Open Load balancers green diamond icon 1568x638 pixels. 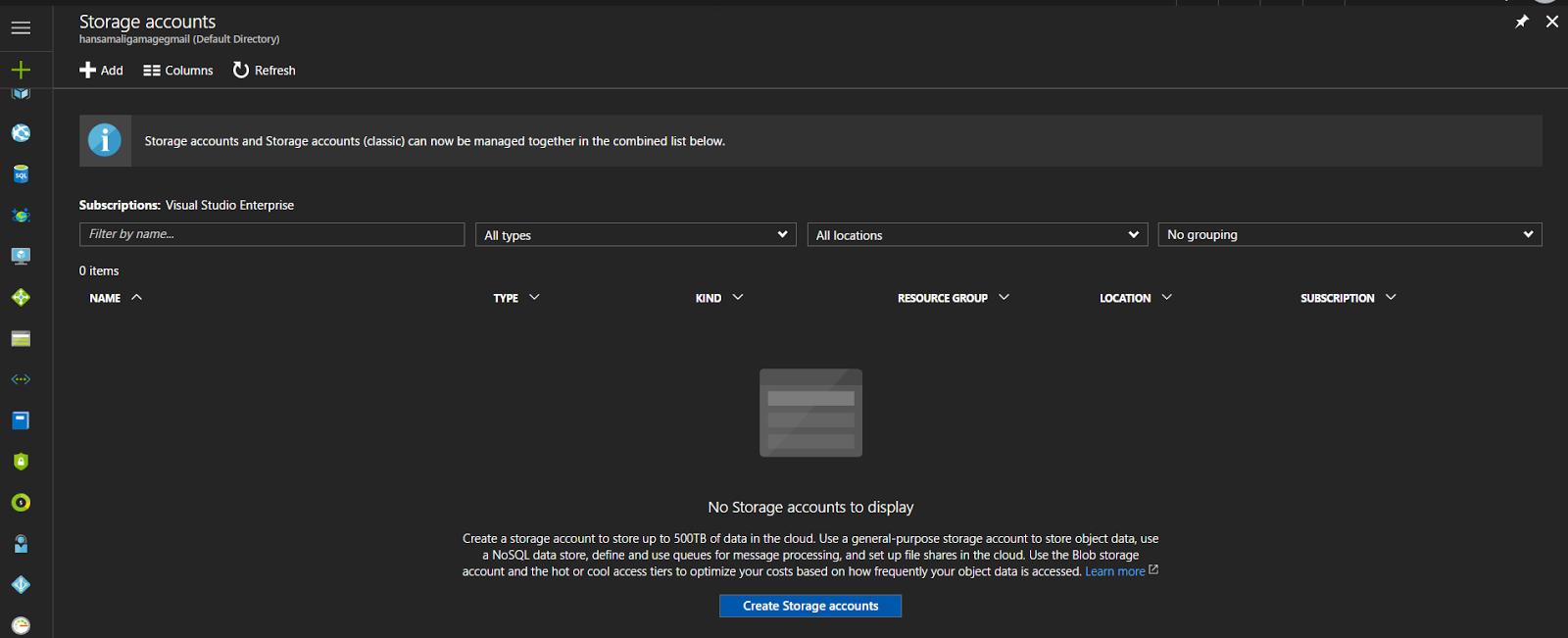(x=21, y=297)
